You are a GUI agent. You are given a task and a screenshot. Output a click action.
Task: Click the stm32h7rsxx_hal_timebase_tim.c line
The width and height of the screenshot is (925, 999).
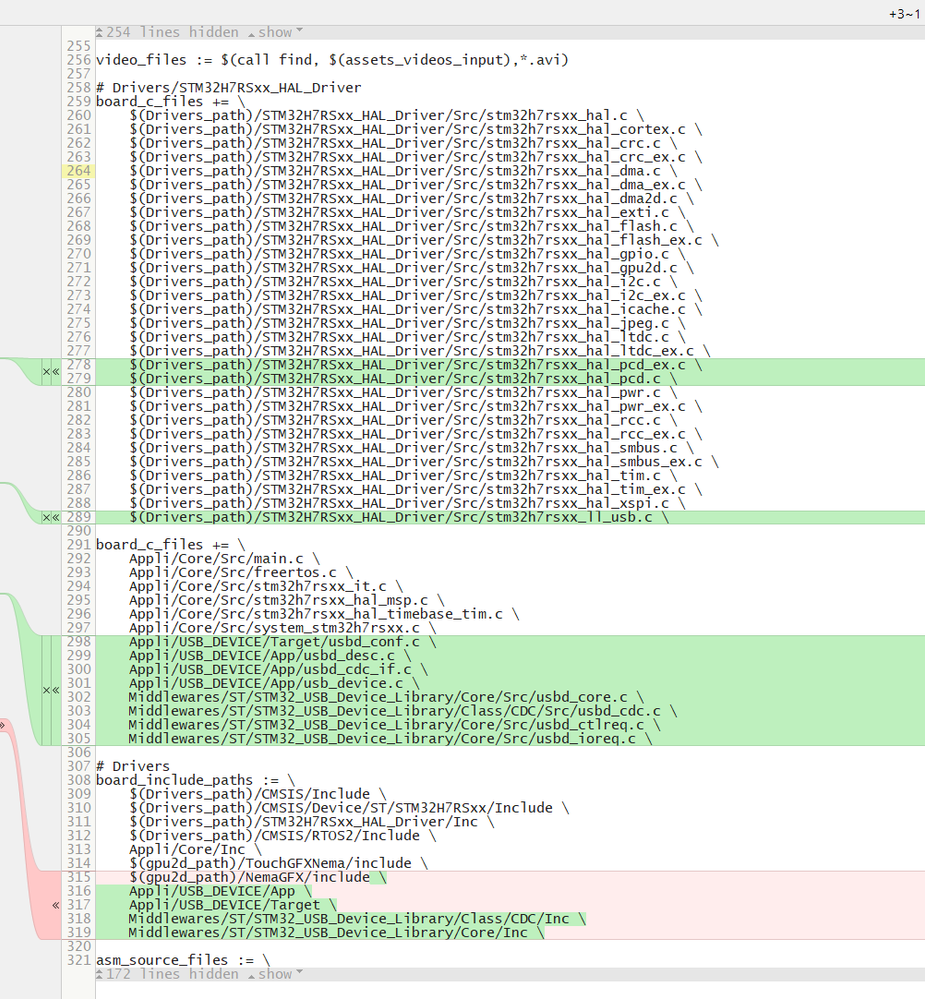[x=324, y=614]
